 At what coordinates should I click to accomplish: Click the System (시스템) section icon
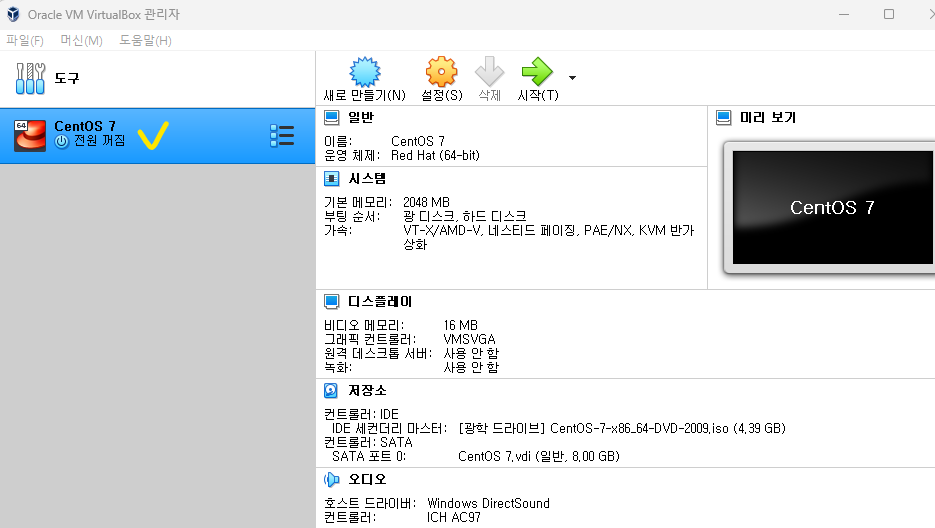point(332,178)
